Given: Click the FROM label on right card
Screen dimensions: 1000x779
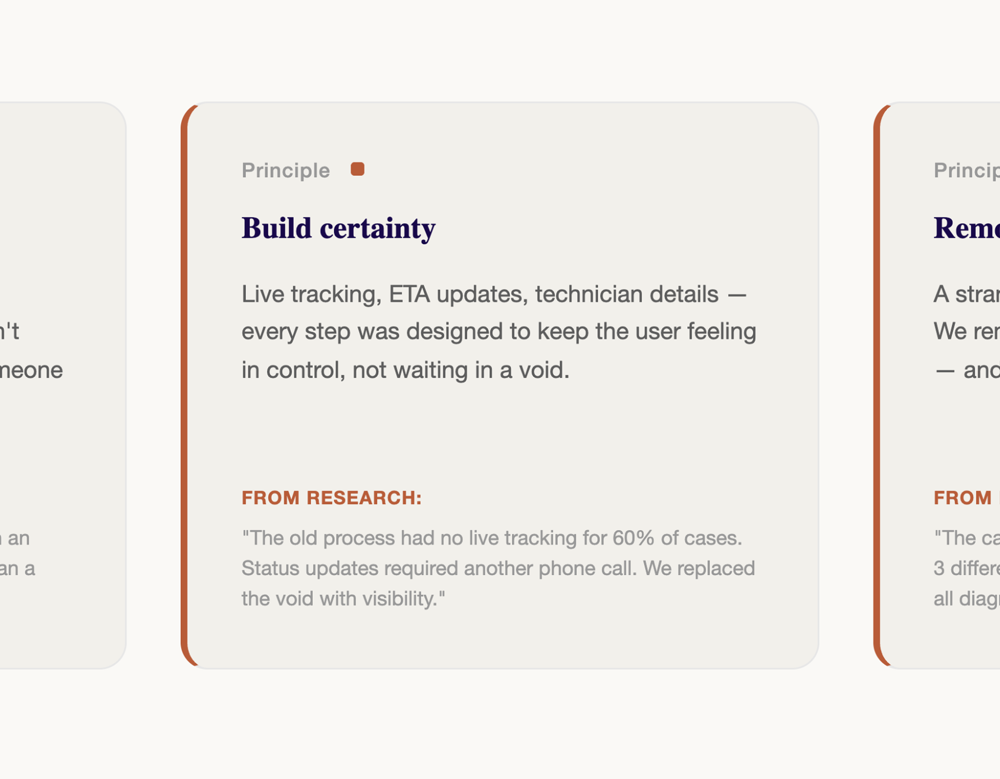Looking at the screenshot, I should click(963, 498).
